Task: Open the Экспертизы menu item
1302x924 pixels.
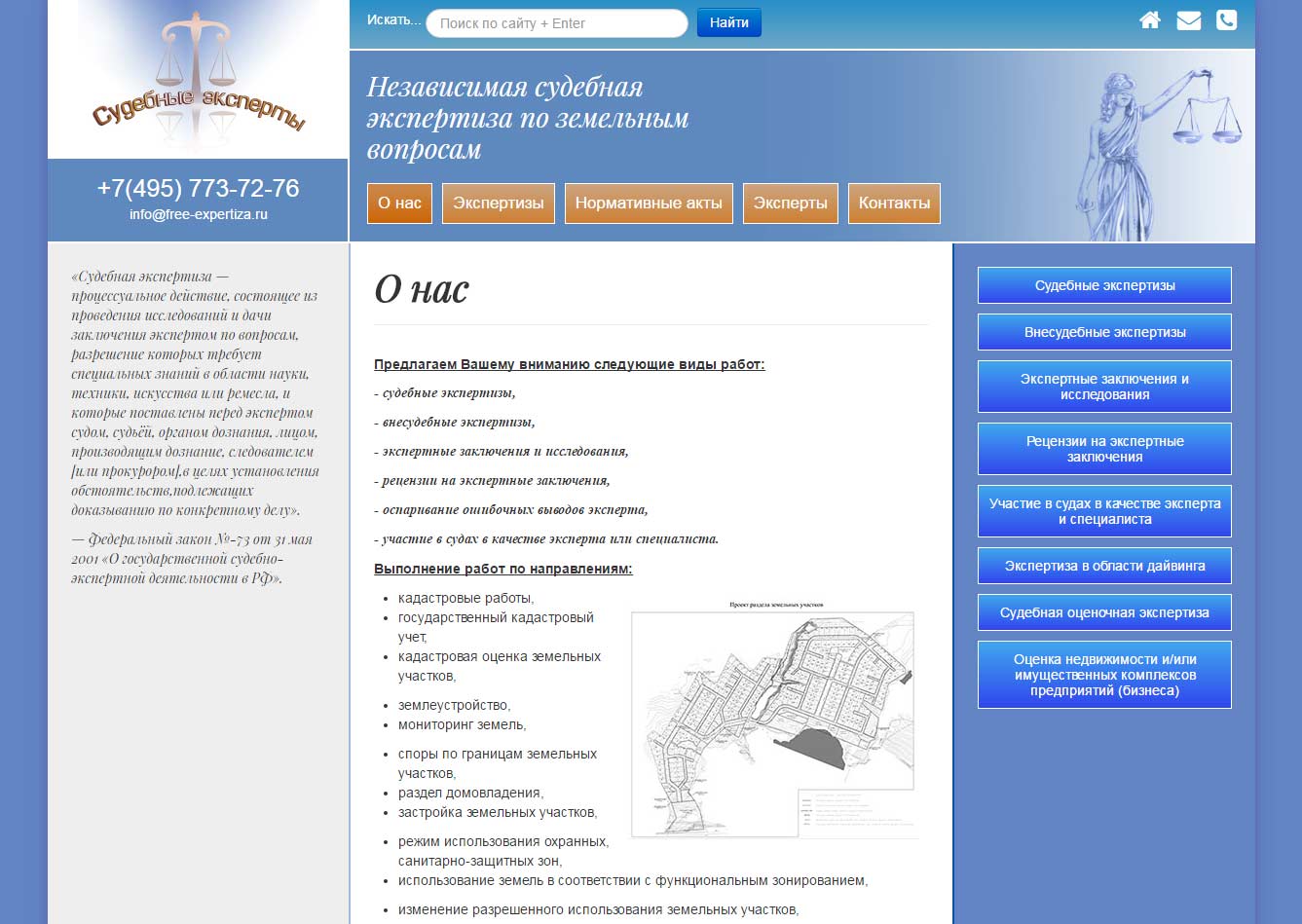Action: pyautogui.click(x=499, y=203)
